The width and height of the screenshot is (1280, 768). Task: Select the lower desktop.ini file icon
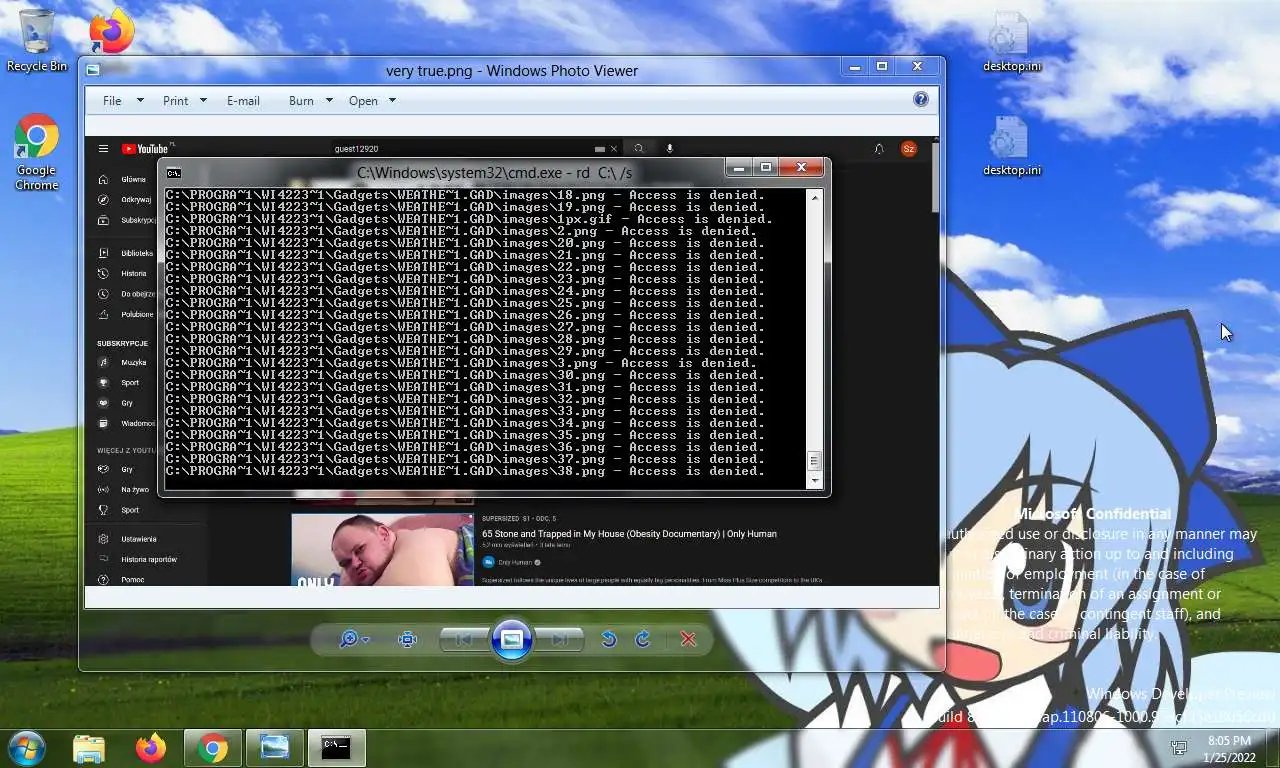(1011, 145)
